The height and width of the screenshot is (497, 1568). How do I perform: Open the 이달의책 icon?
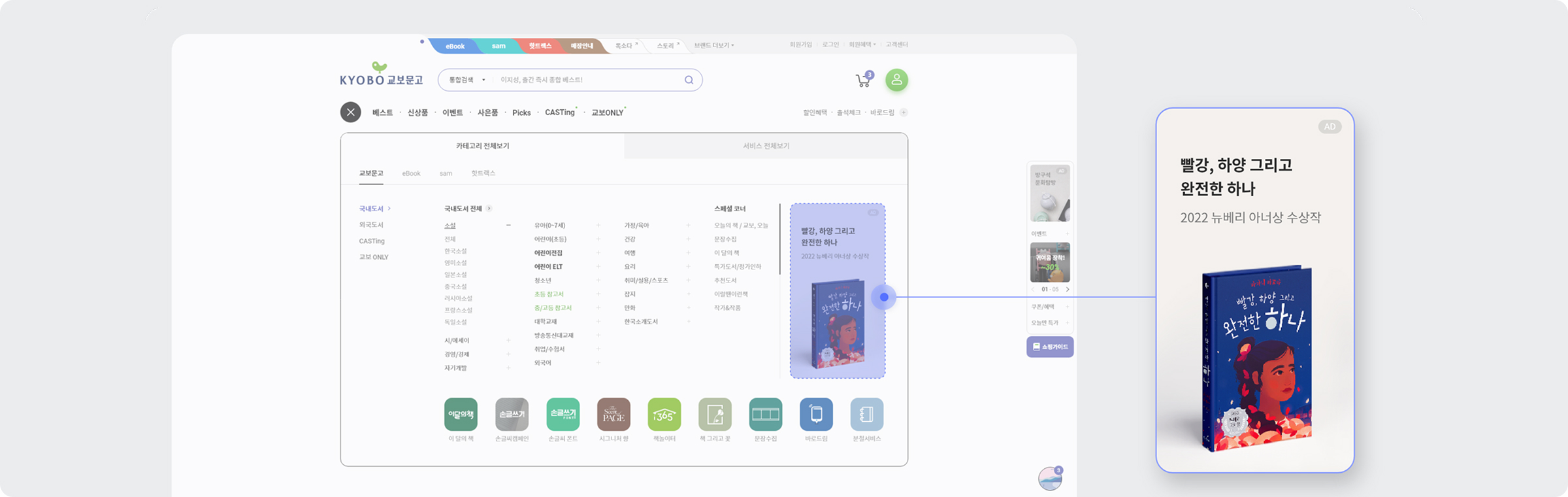(x=461, y=414)
